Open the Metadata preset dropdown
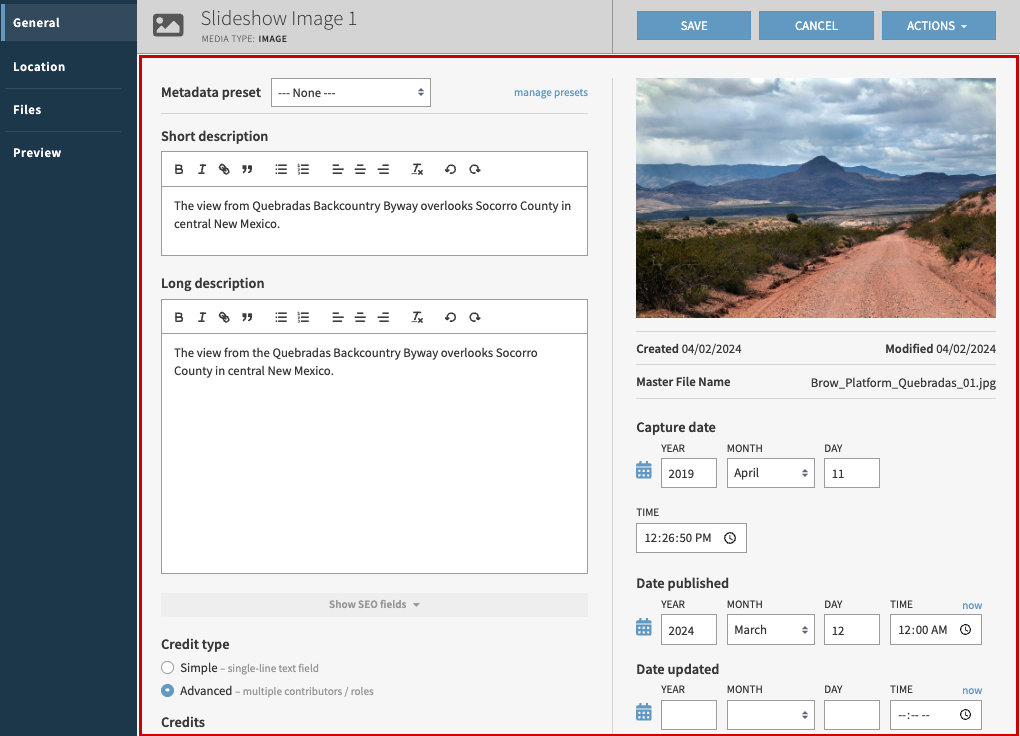The width and height of the screenshot is (1020, 736). 350,92
